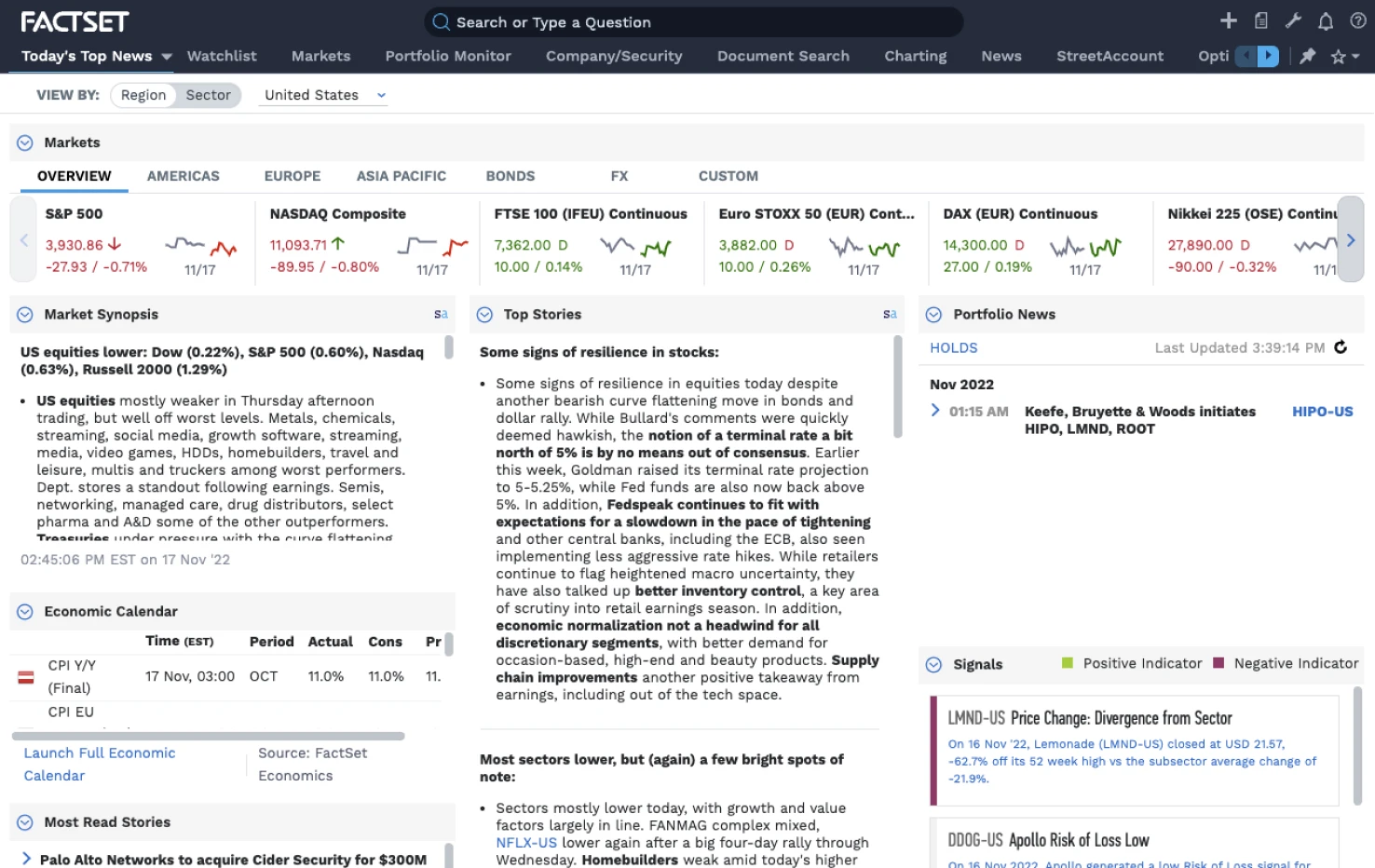
Task: Open the Charting tab
Action: pyautogui.click(x=916, y=56)
